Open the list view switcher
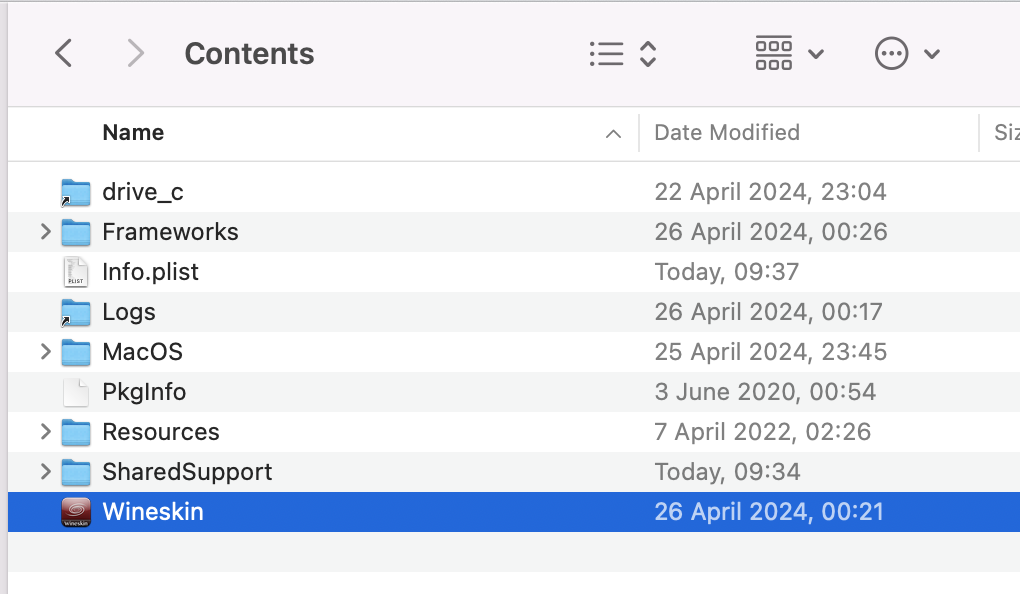Screen dimensions: 1020x594 click(623, 54)
